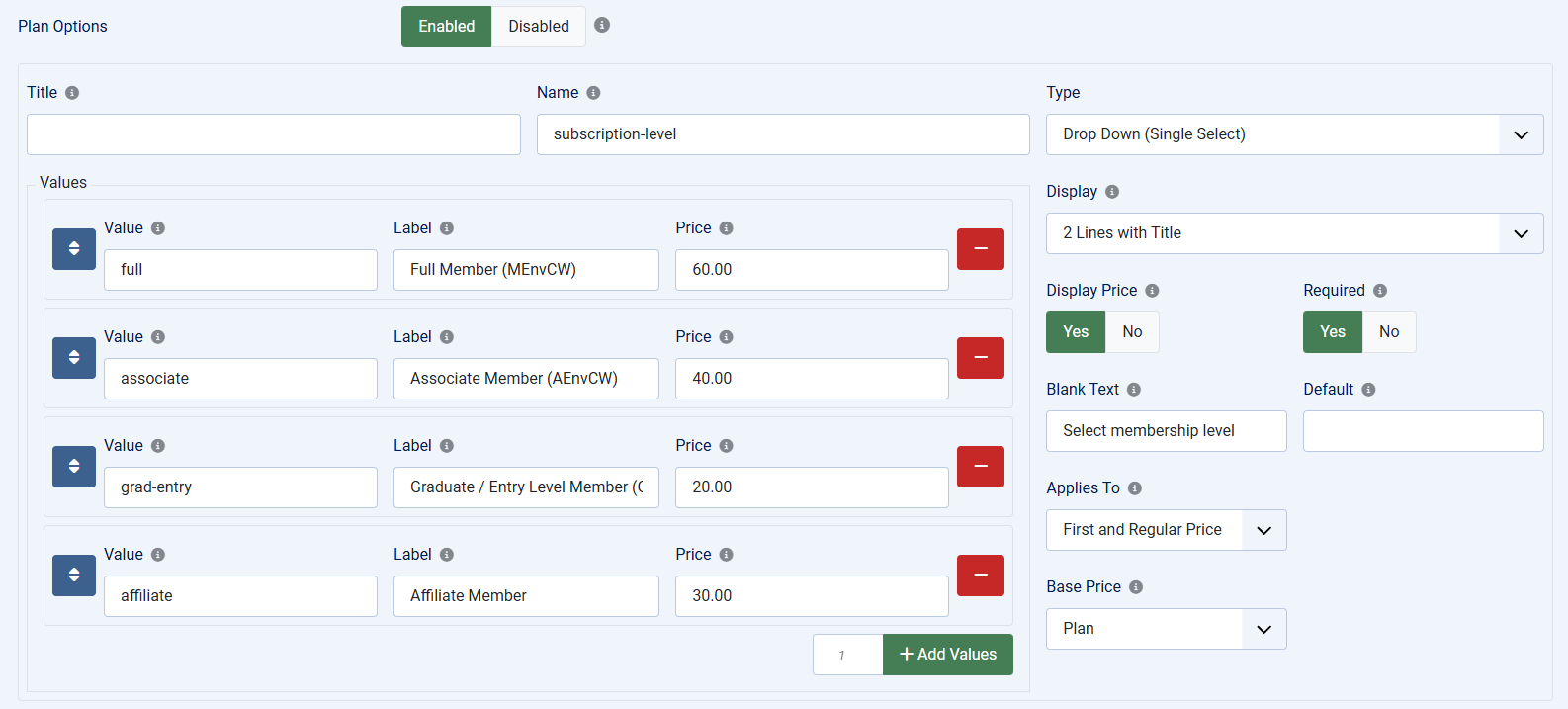1568x709 pixels.
Task: Set Display Price to No
Action: tap(1132, 332)
